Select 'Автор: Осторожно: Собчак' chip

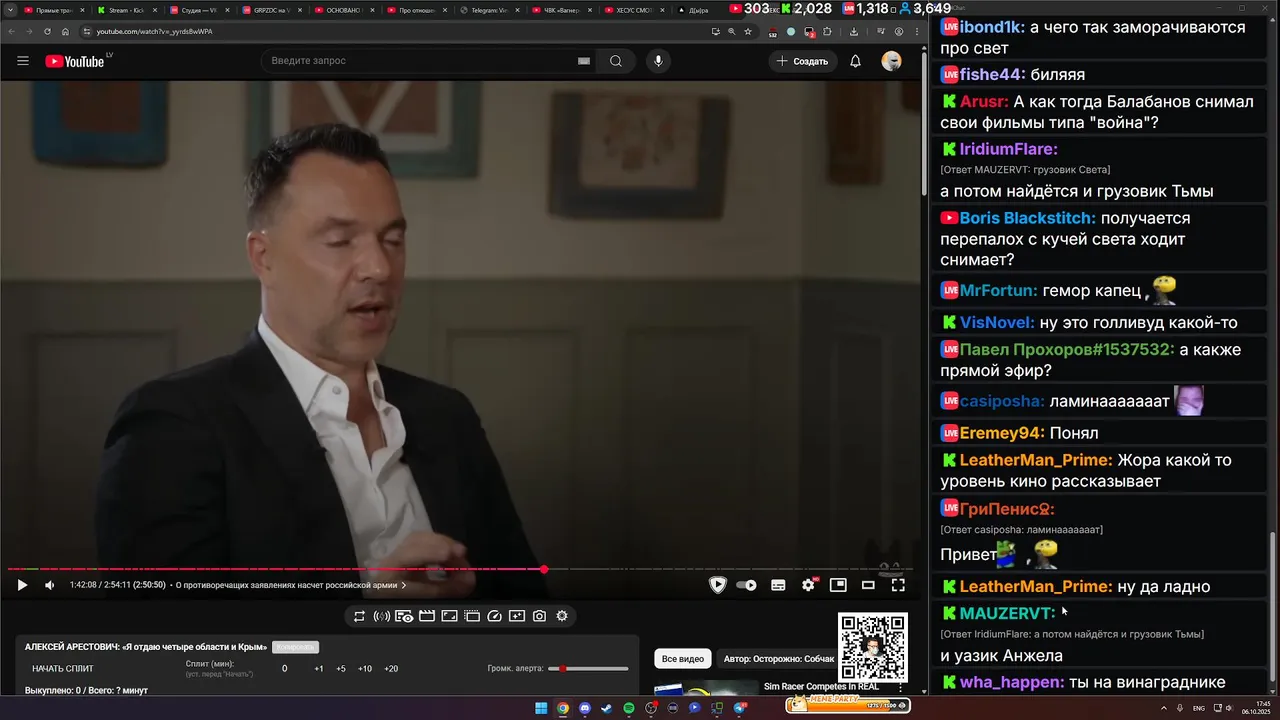779,659
